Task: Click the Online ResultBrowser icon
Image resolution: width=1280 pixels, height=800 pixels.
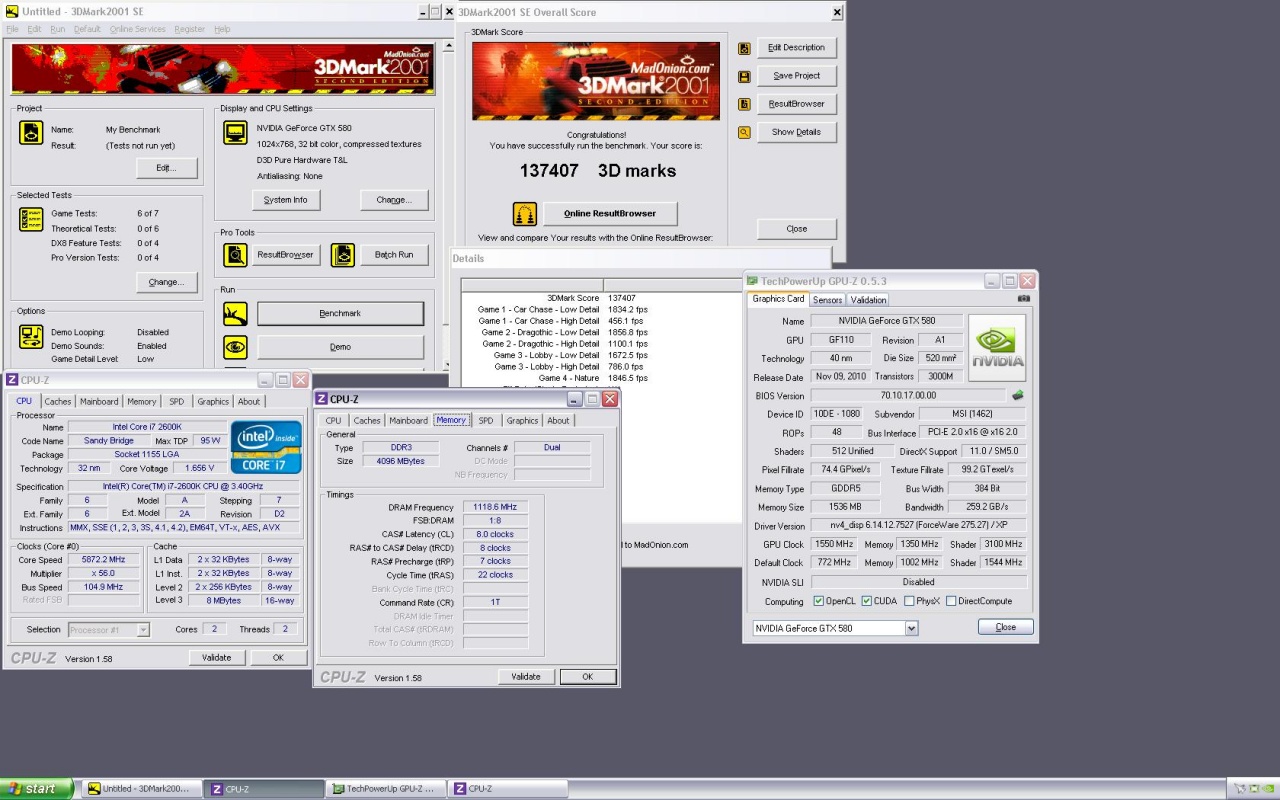Action: pyautogui.click(x=524, y=213)
